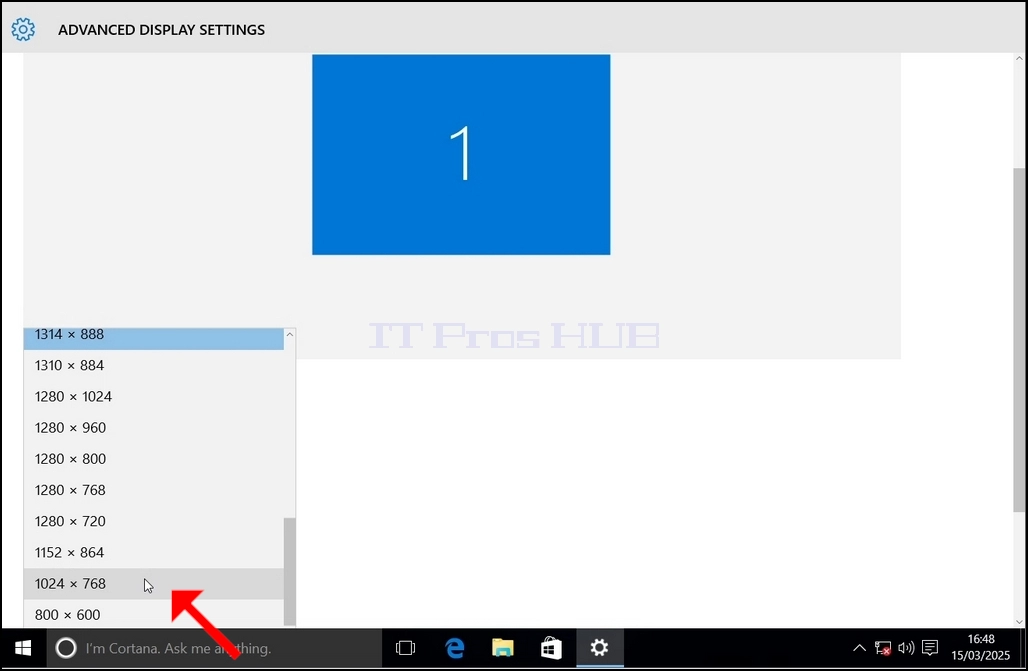1028x671 pixels.
Task: Open Task View from the taskbar
Action: pos(405,648)
